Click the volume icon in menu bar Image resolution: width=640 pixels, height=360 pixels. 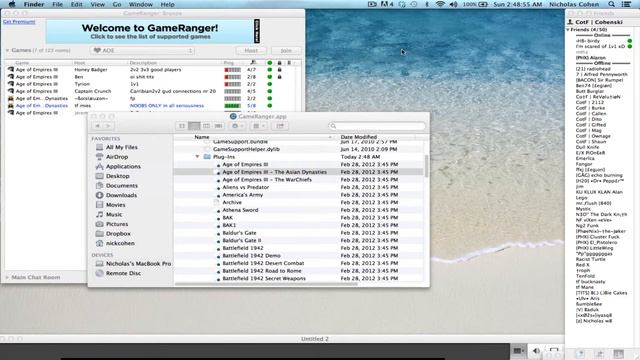pos(453,4)
